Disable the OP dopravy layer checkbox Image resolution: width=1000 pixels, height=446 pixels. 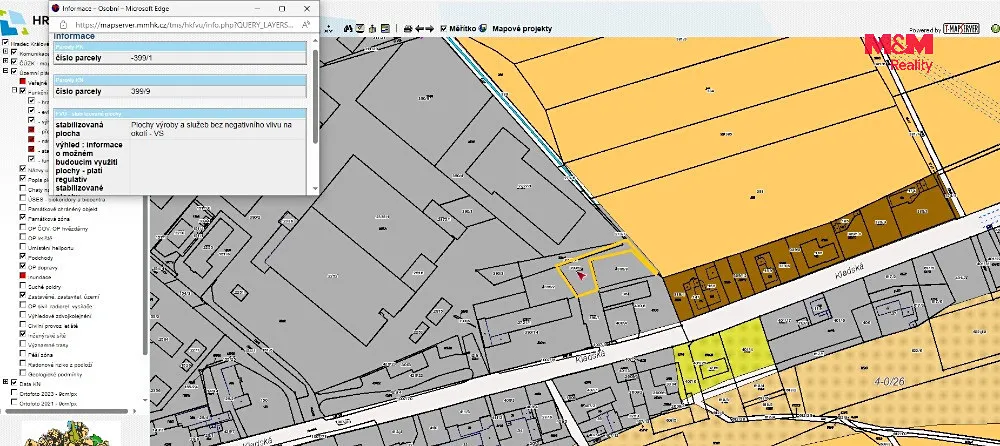(x=22, y=265)
